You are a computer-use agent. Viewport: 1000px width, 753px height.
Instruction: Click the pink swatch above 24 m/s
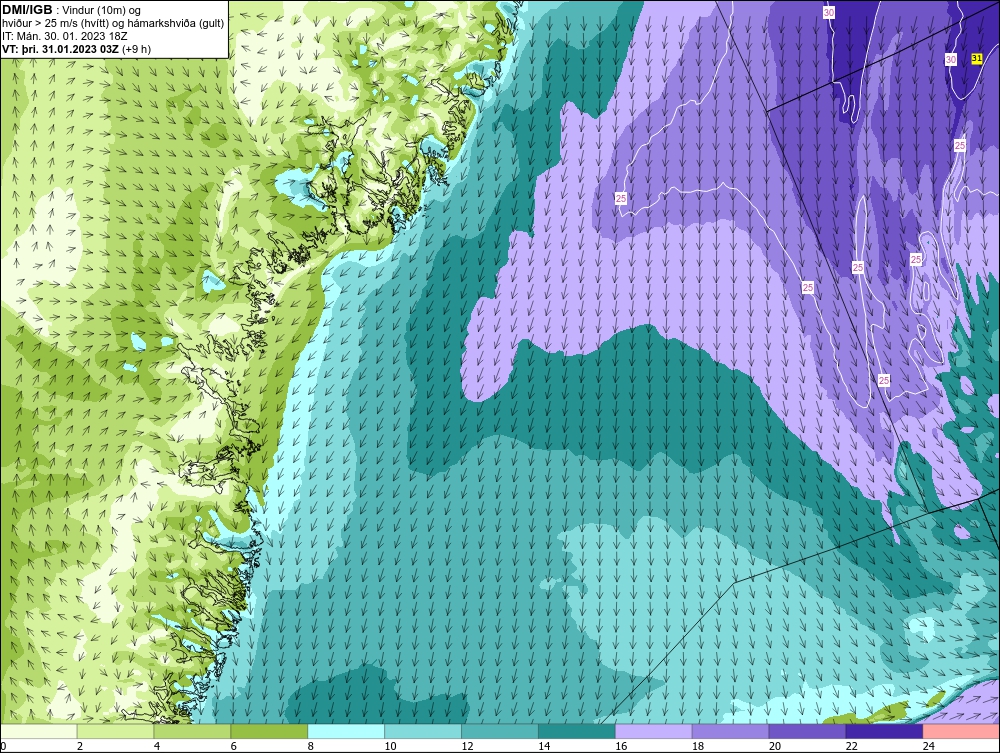click(961, 731)
